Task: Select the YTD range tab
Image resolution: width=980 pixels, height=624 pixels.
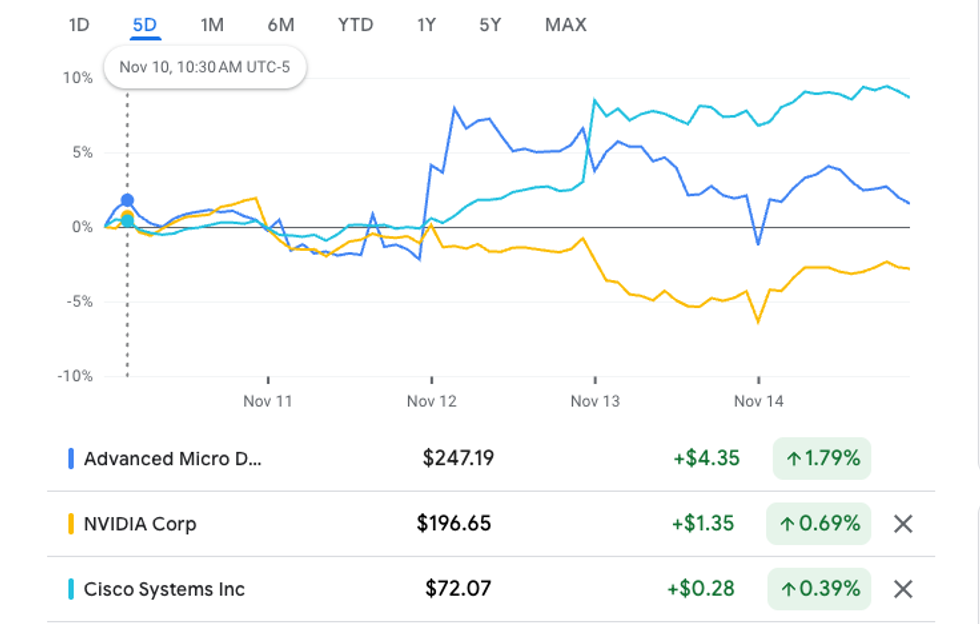Action: (355, 25)
